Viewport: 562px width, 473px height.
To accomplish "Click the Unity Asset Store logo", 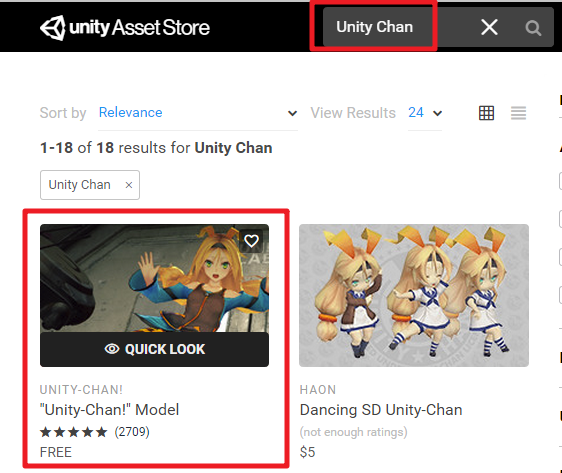I will tap(124, 28).
